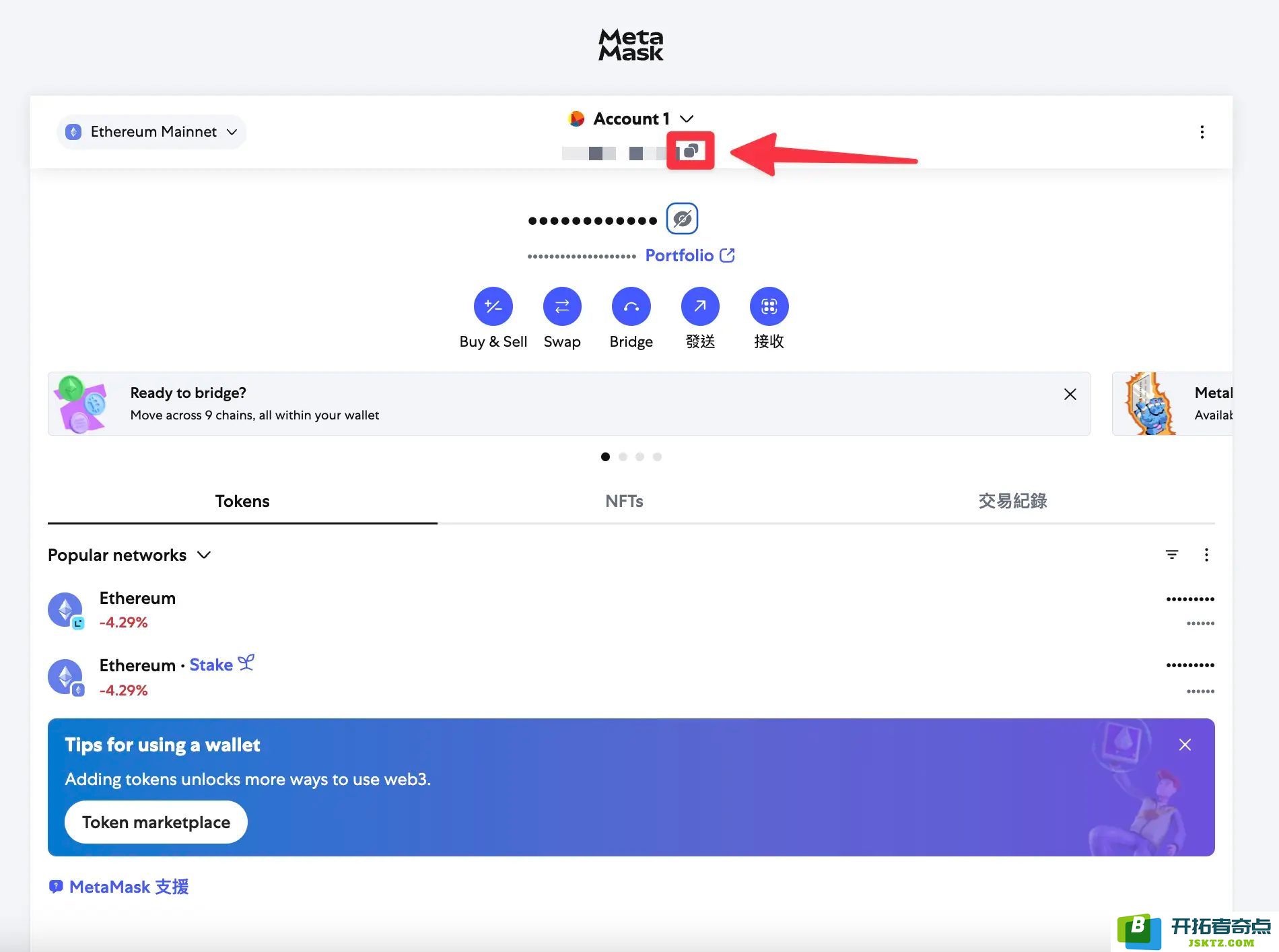Click the MetaMask support chat bubble icon
Viewport: 1279px width, 952px height.
56,887
